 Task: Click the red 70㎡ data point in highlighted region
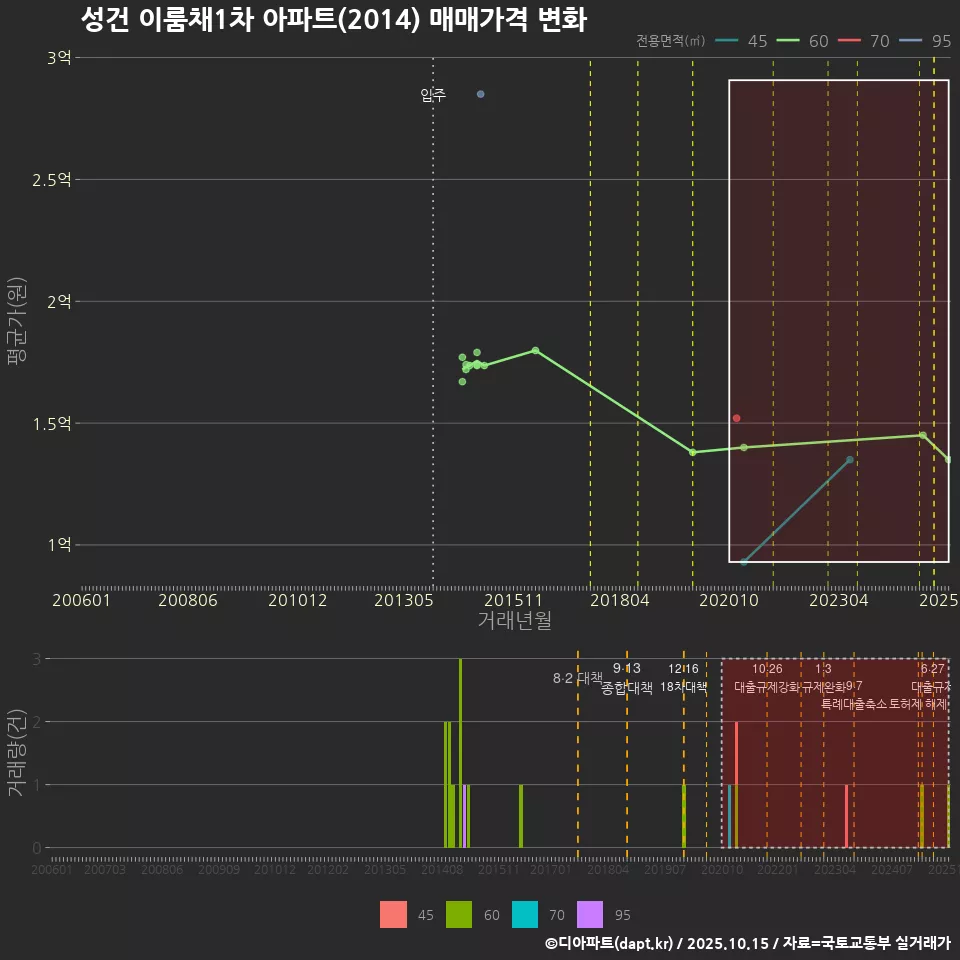point(737,416)
